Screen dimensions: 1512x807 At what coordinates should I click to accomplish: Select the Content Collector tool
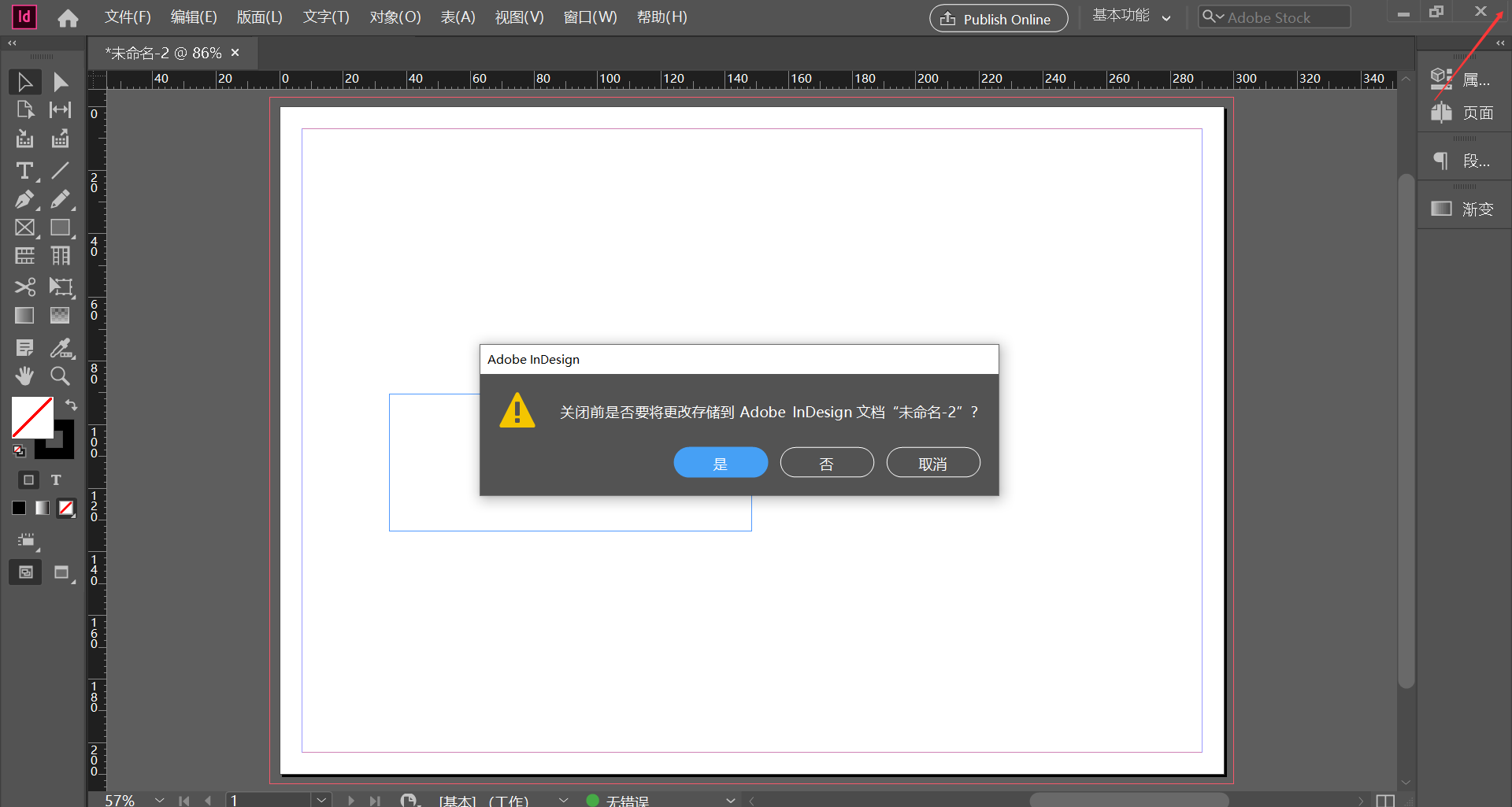(x=24, y=139)
